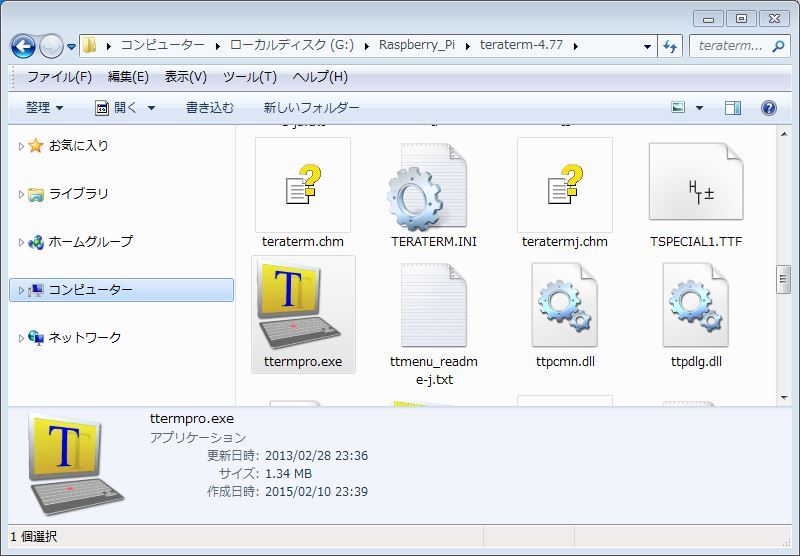The width and height of the screenshot is (800, 556).
Task: Expand the breadcrumb arrow after teraterm-4.77
Action: tap(576, 46)
